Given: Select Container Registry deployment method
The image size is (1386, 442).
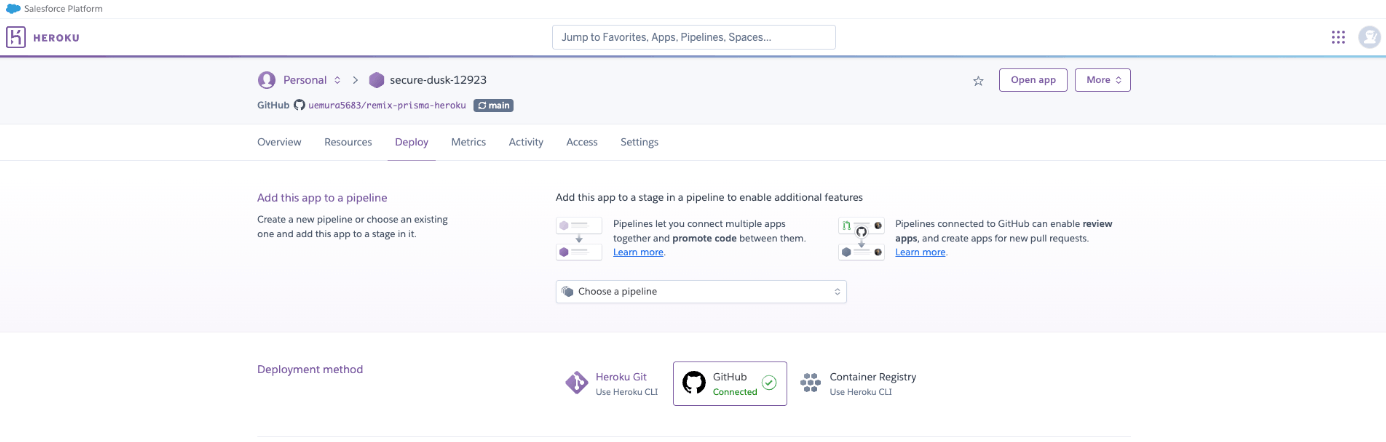Looking at the screenshot, I should point(857,383).
